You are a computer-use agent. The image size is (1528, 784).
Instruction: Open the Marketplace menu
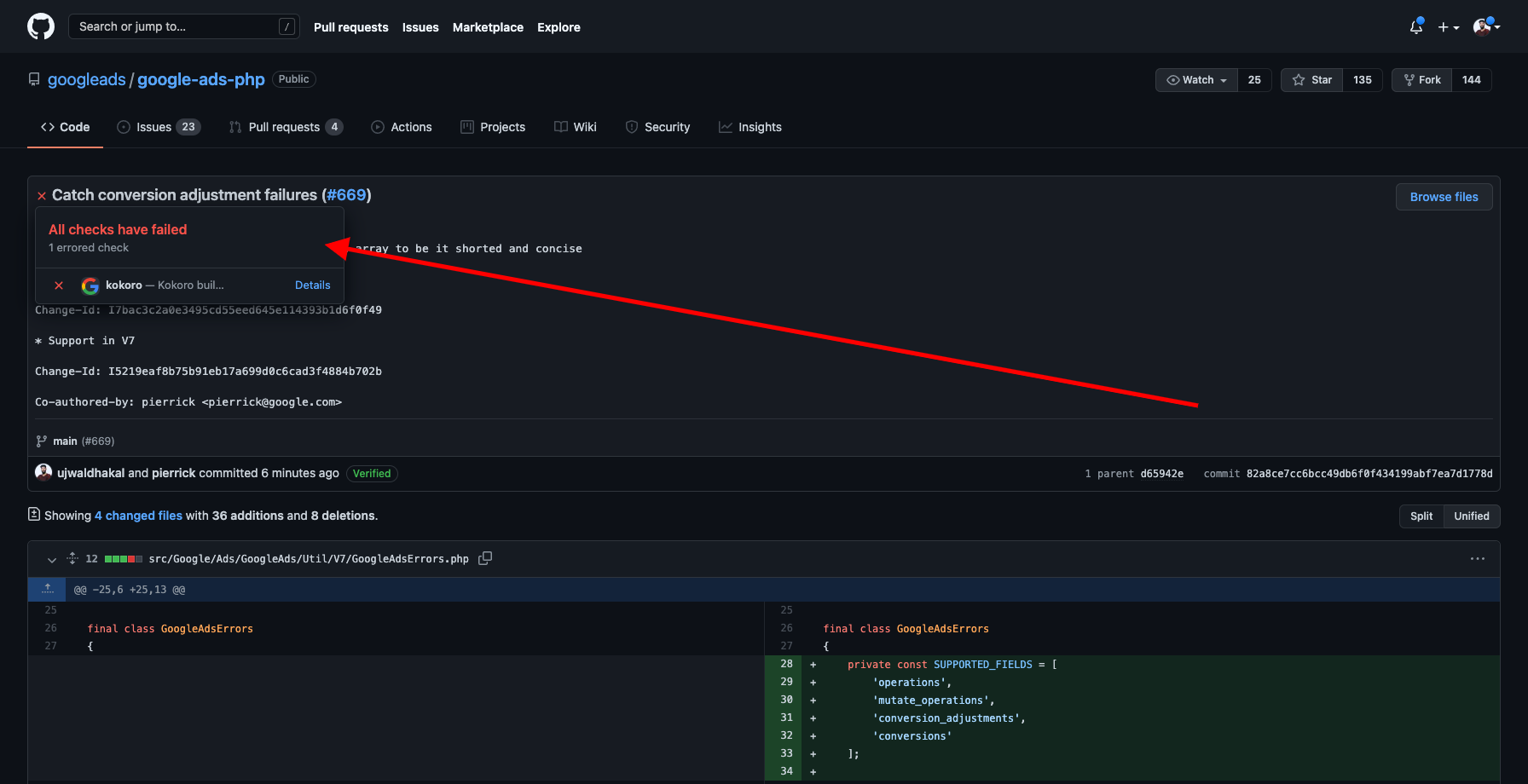[x=488, y=26]
